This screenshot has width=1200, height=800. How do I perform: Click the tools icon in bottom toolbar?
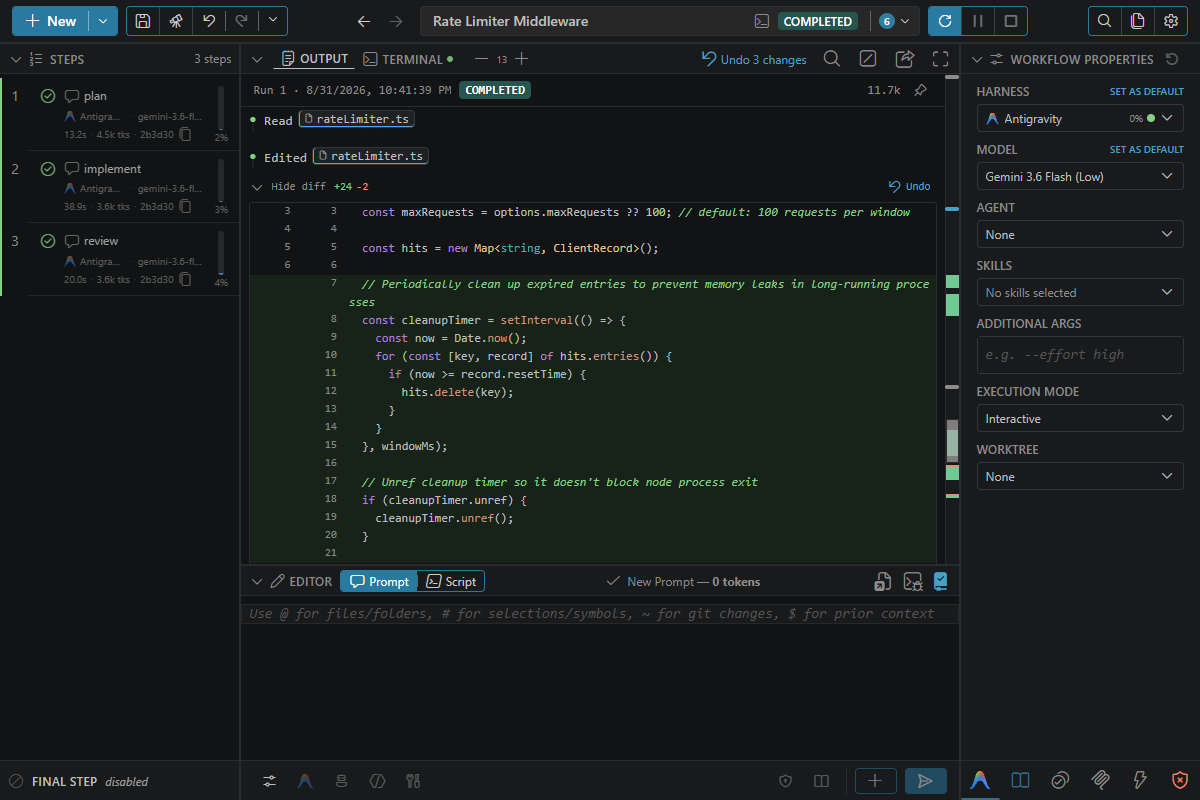(x=413, y=780)
